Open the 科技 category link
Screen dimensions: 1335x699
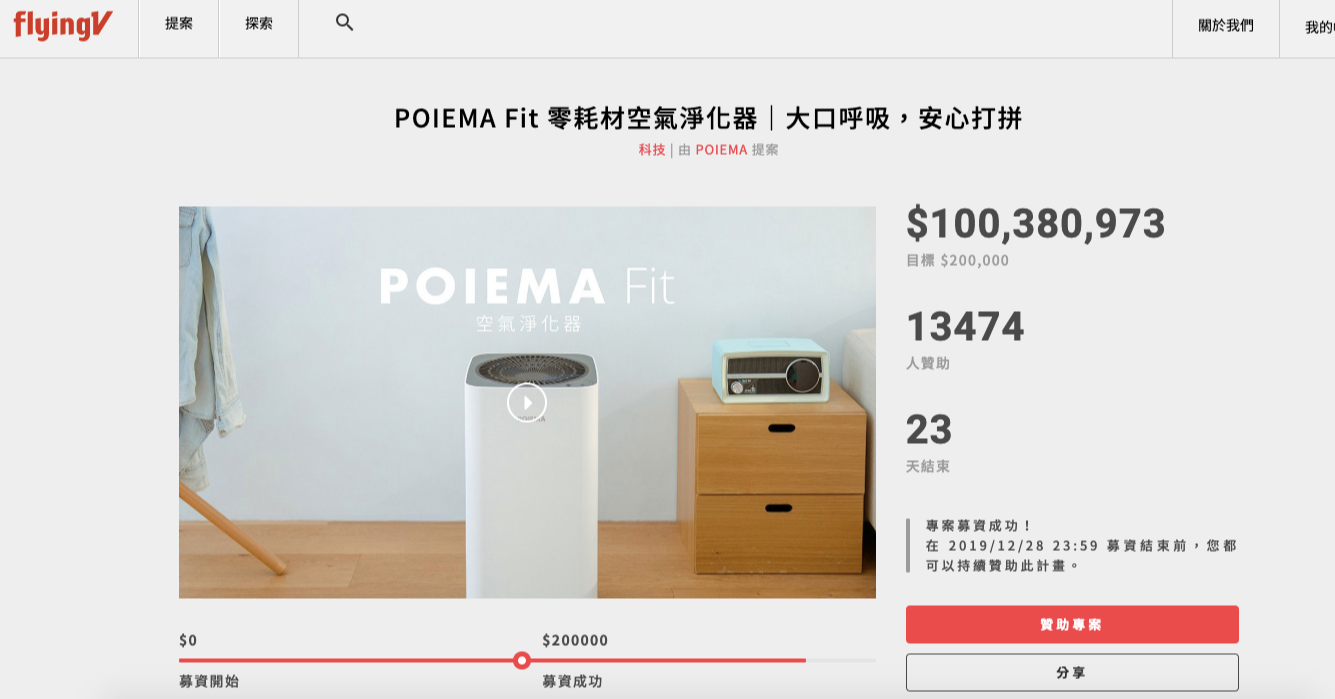pos(652,150)
